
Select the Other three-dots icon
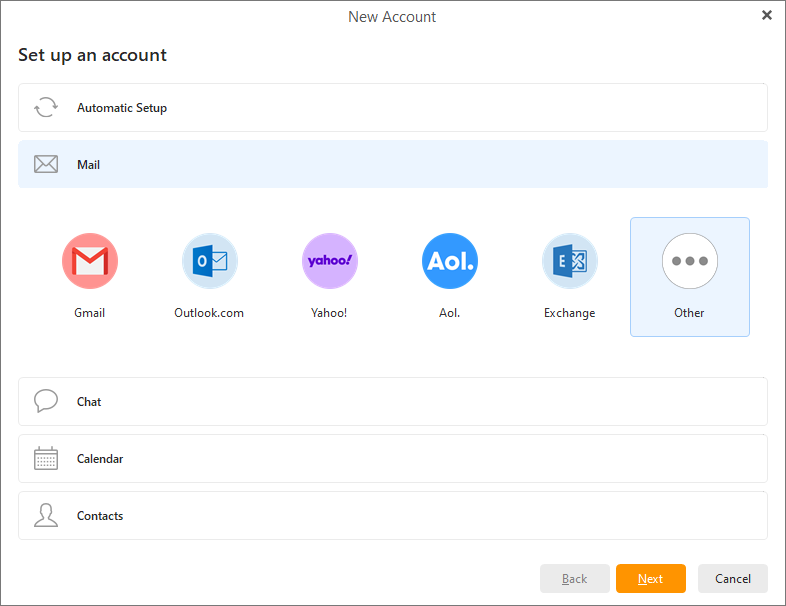tap(690, 262)
